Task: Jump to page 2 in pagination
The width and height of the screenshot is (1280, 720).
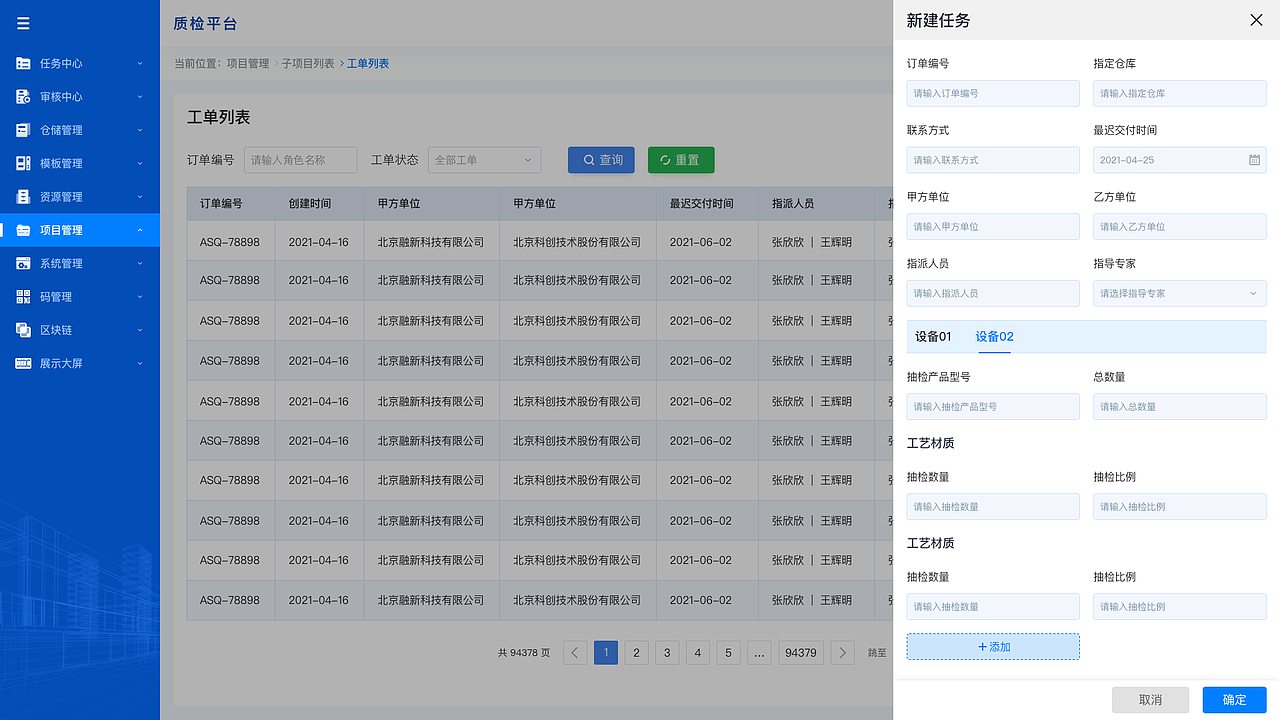Action: (636, 652)
